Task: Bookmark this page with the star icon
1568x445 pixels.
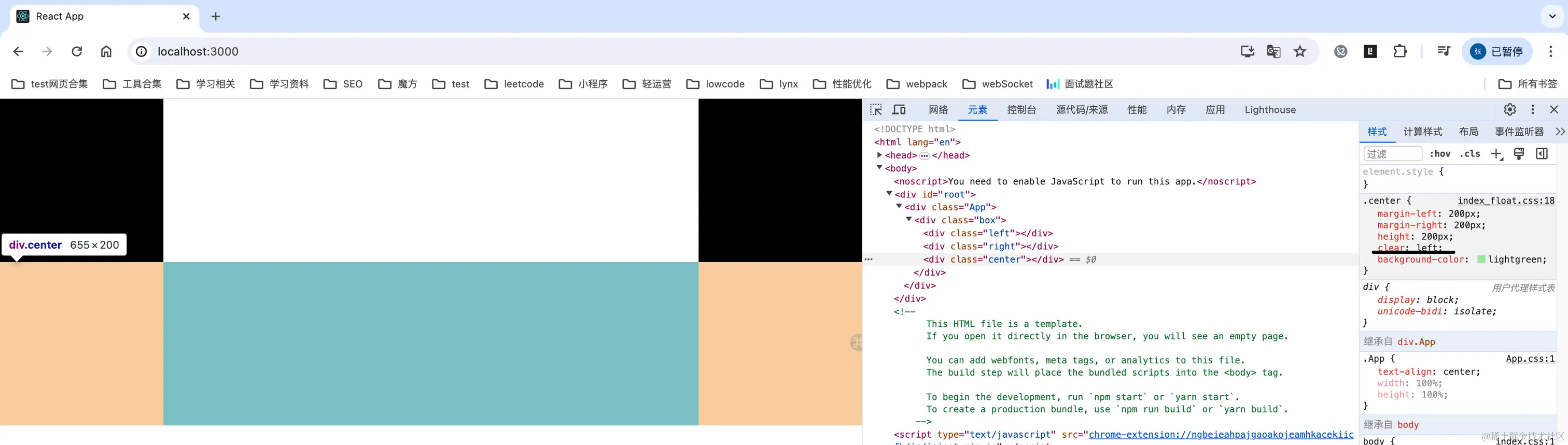Action: coord(1300,52)
